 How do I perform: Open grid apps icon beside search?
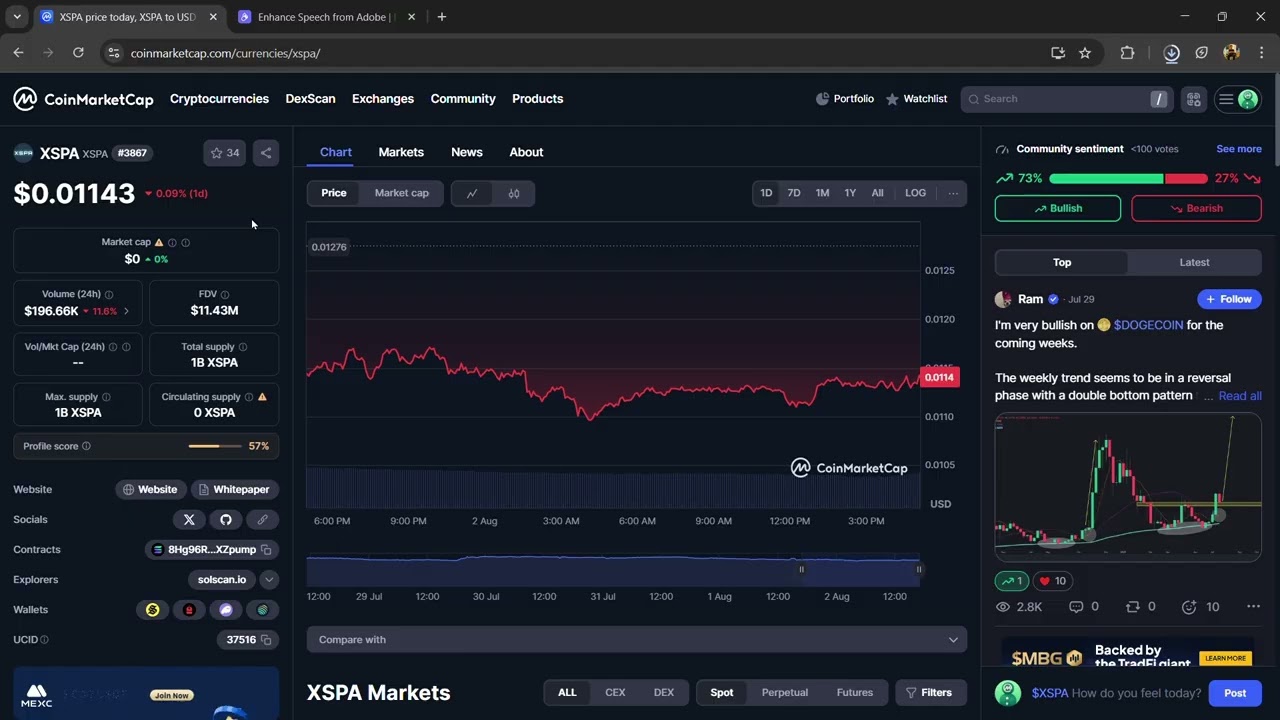click(x=1193, y=99)
